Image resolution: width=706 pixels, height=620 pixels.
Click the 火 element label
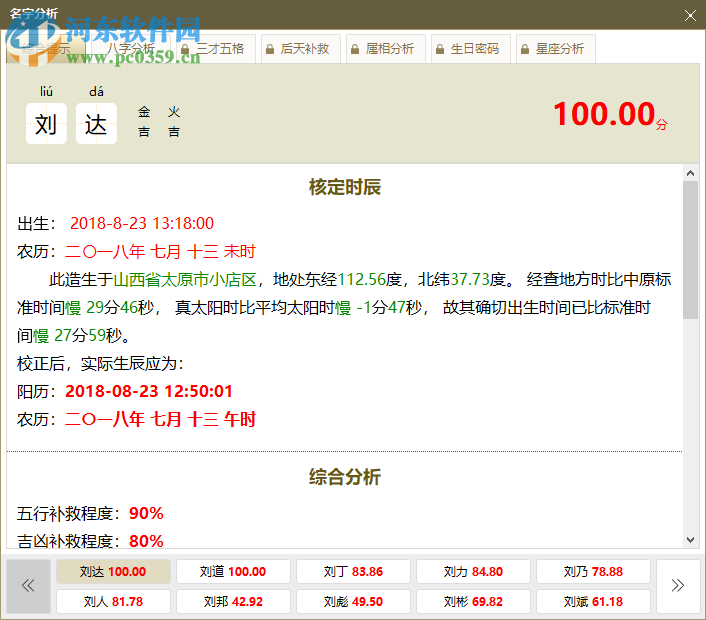point(174,112)
